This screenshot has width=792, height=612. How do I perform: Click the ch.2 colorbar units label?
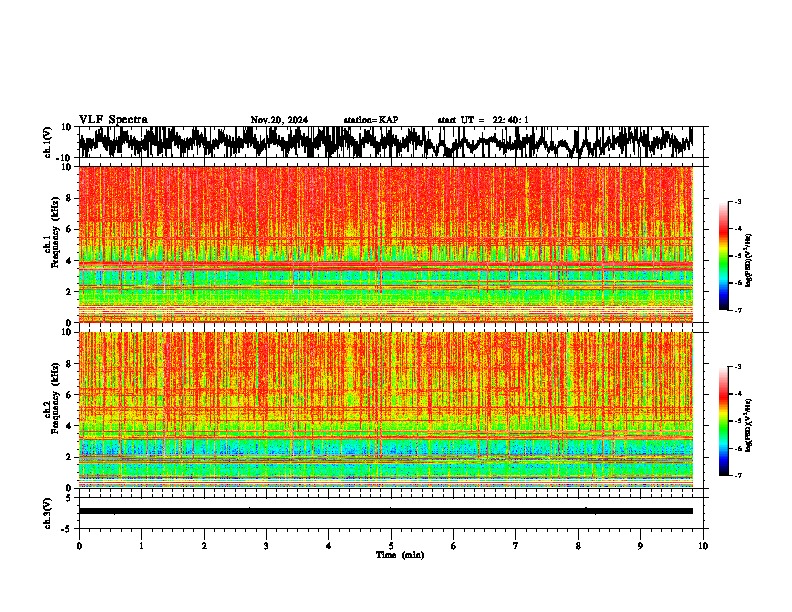tap(749, 426)
